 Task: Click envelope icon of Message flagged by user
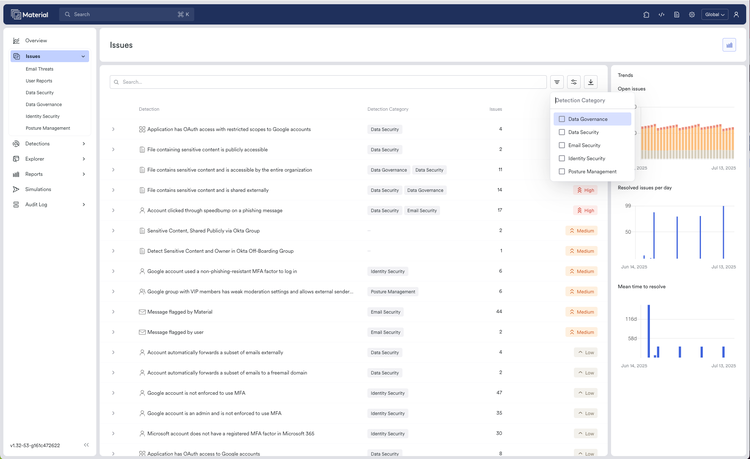pyautogui.click(x=142, y=332)
